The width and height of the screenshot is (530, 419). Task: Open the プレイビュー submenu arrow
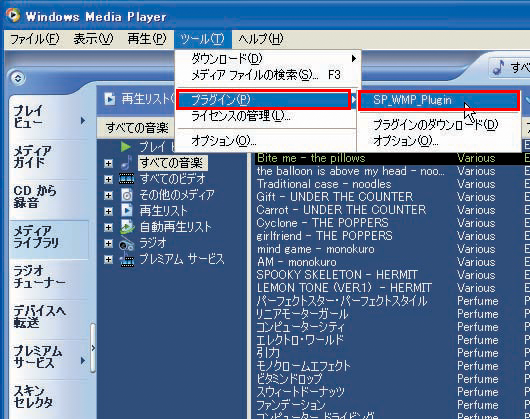tap(83, 120)
